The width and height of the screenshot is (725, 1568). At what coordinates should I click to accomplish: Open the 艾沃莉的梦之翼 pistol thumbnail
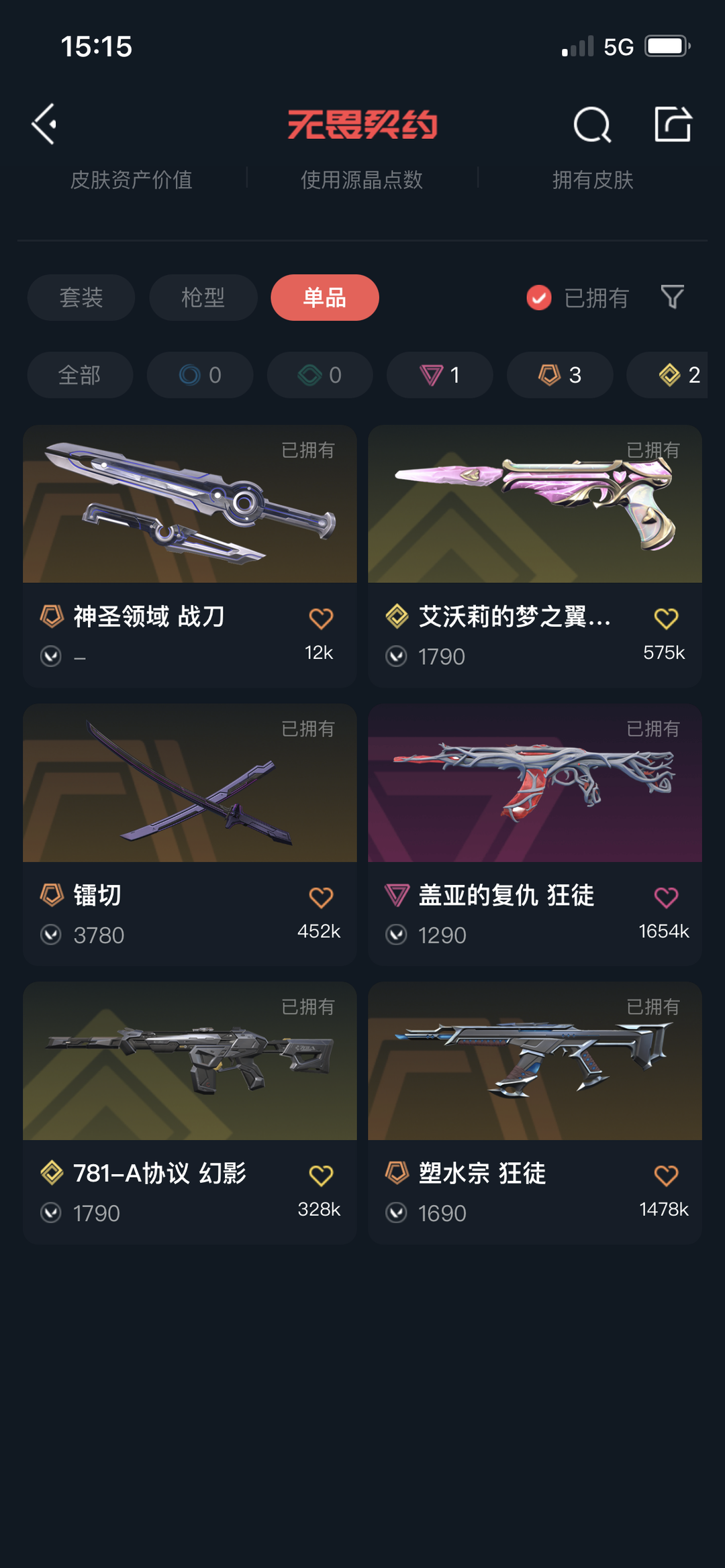pos(535,504)
